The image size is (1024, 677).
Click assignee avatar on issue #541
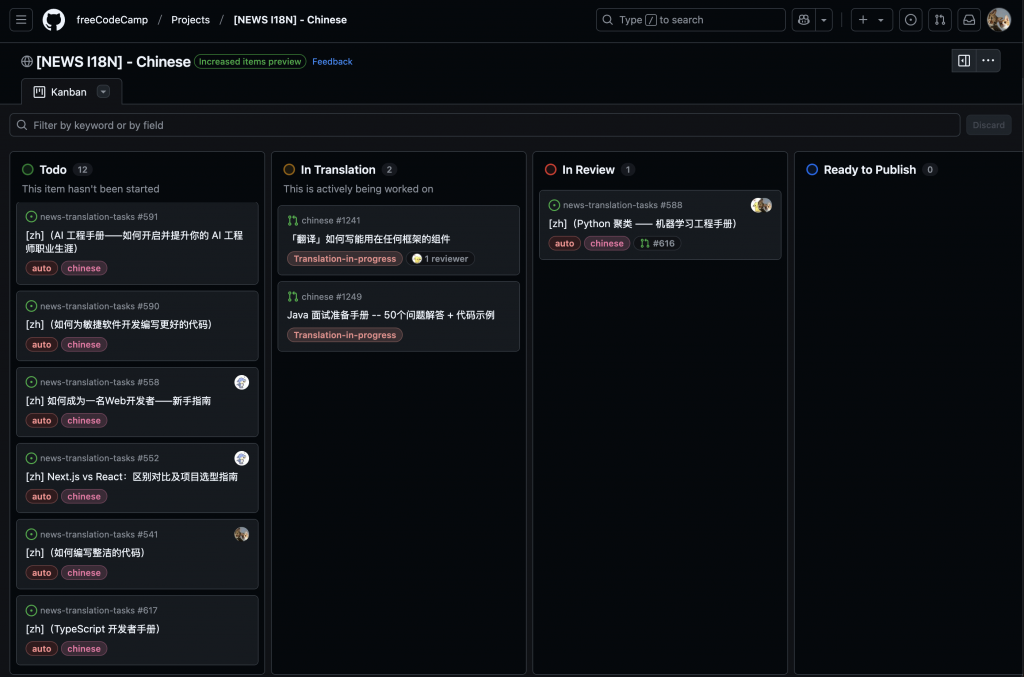242,534
